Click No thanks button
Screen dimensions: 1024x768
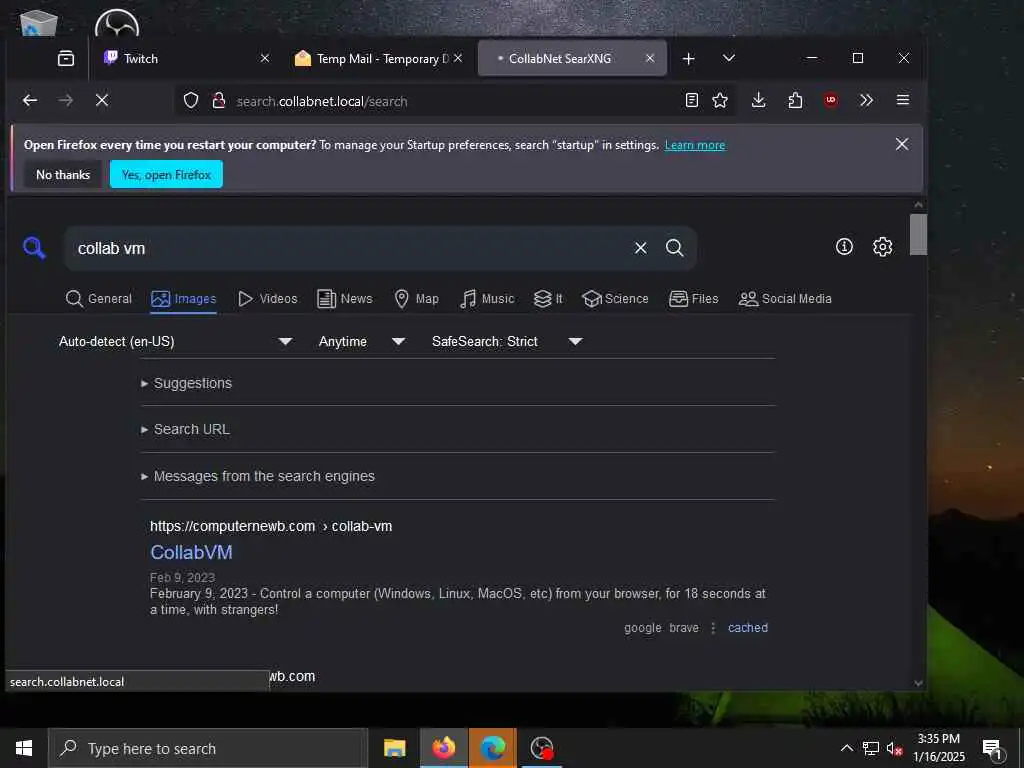click(x=63, y=174)
